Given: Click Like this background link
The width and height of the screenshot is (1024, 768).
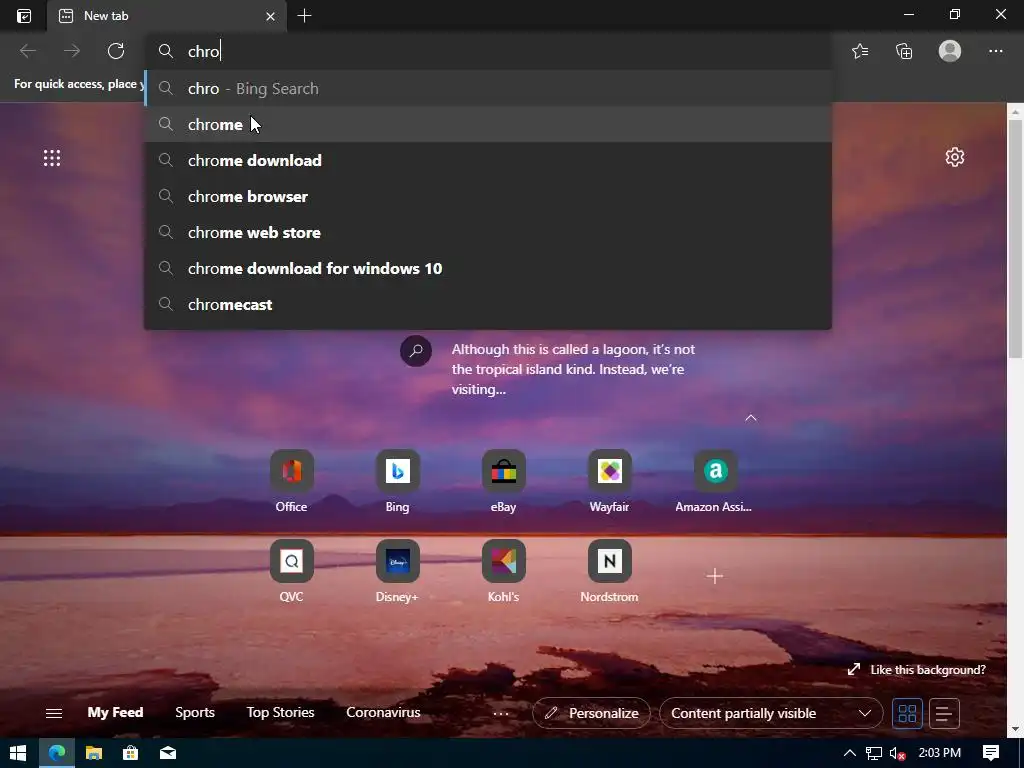Looking at the screenshot, I should 917,670.
